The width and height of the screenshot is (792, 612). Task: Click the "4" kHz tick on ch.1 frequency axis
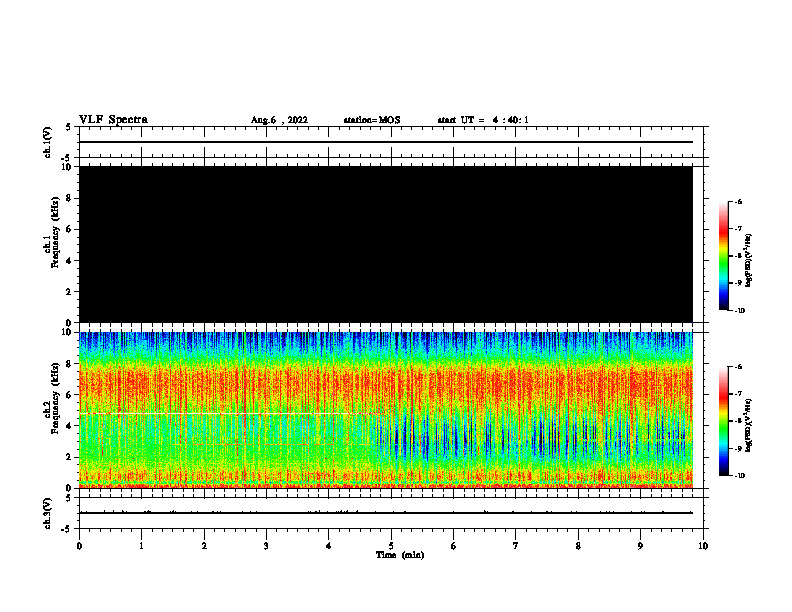pos(70,261)
